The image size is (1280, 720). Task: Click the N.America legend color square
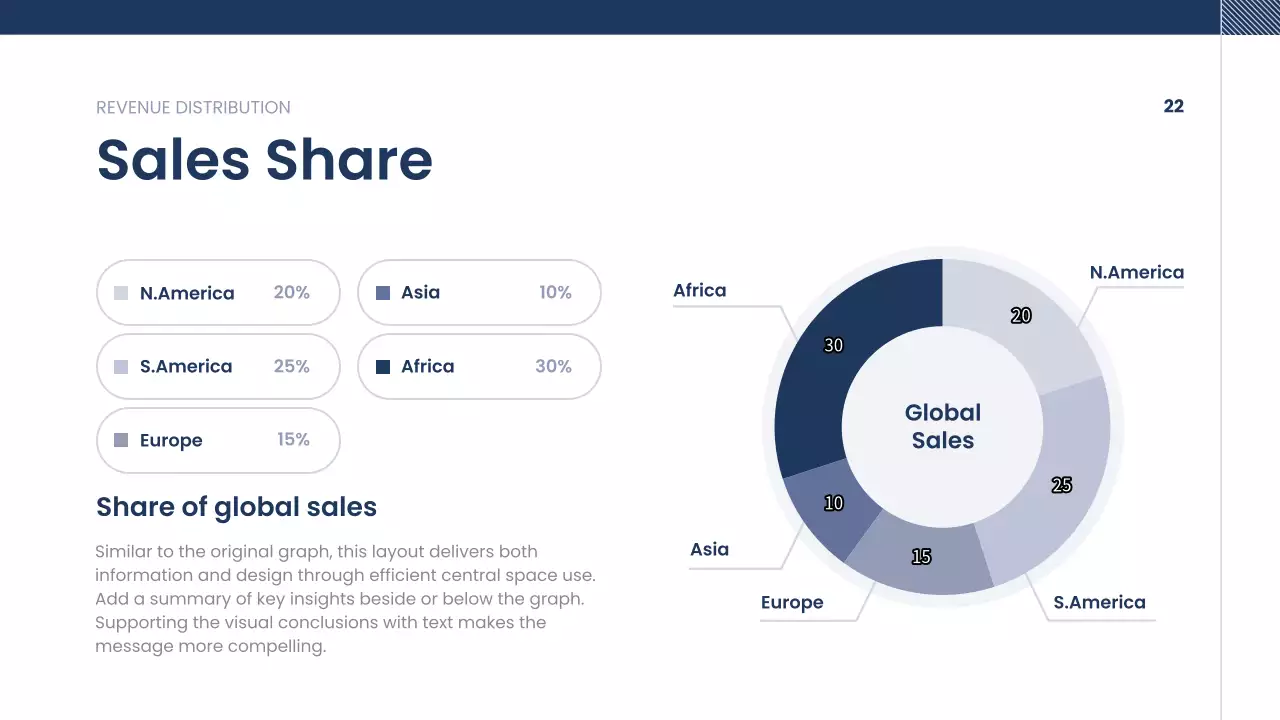coord(121,293)
